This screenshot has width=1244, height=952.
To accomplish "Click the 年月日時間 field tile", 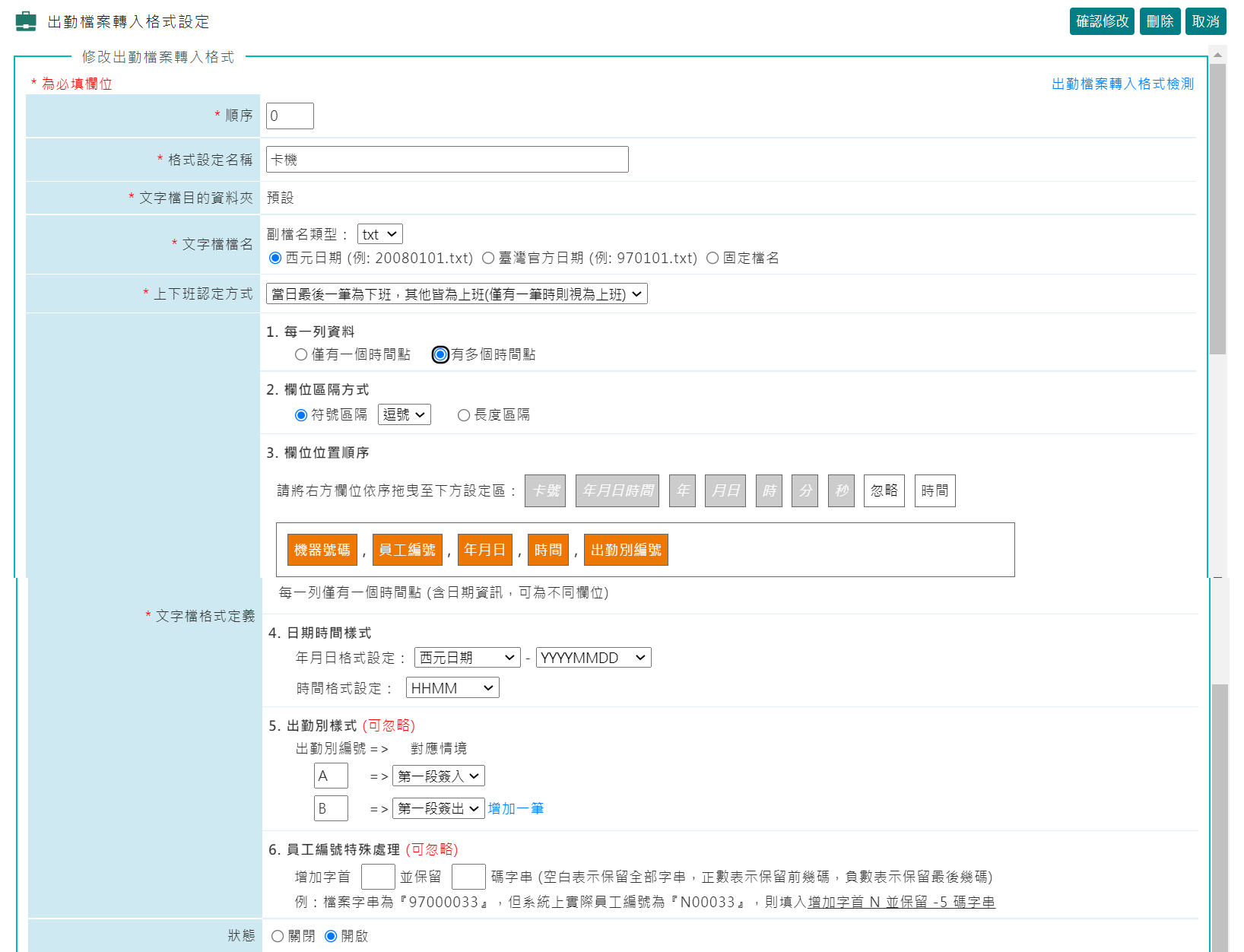I will 617,490.
